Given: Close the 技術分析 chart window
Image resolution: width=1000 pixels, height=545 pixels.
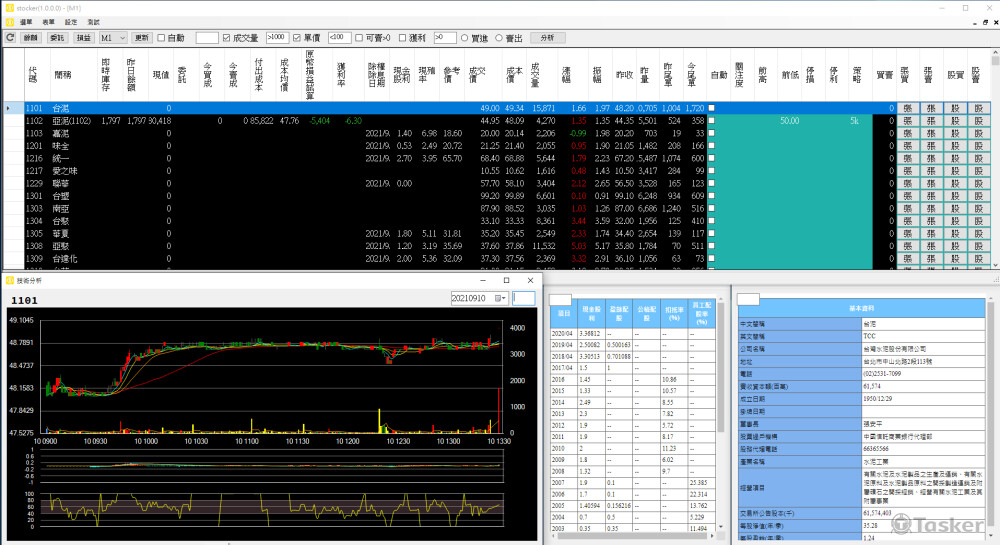Looking at the screenshot, I should (x=529, y=282).
